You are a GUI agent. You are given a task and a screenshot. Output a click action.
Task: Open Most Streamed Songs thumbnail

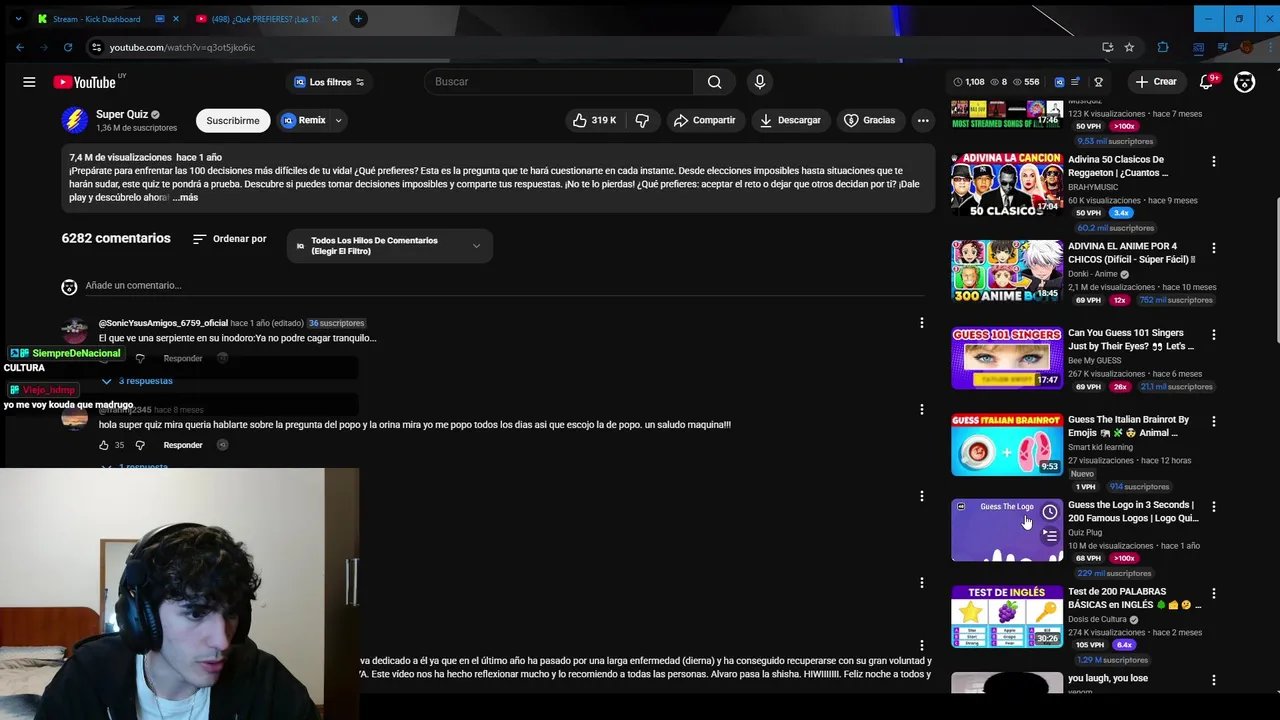tap(1007, 114)
